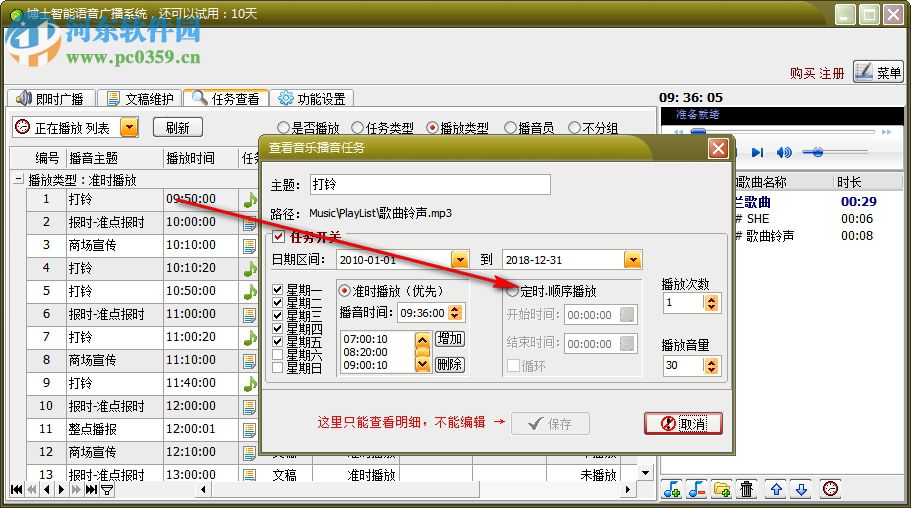Check the 星期六 checkbox

pos(278,355)
